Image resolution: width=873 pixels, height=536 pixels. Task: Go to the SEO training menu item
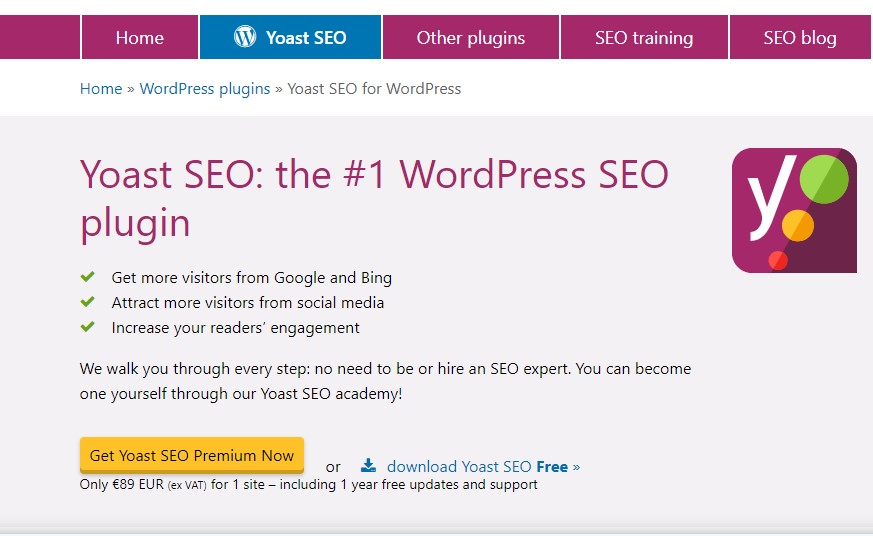(x=644, y=38)
